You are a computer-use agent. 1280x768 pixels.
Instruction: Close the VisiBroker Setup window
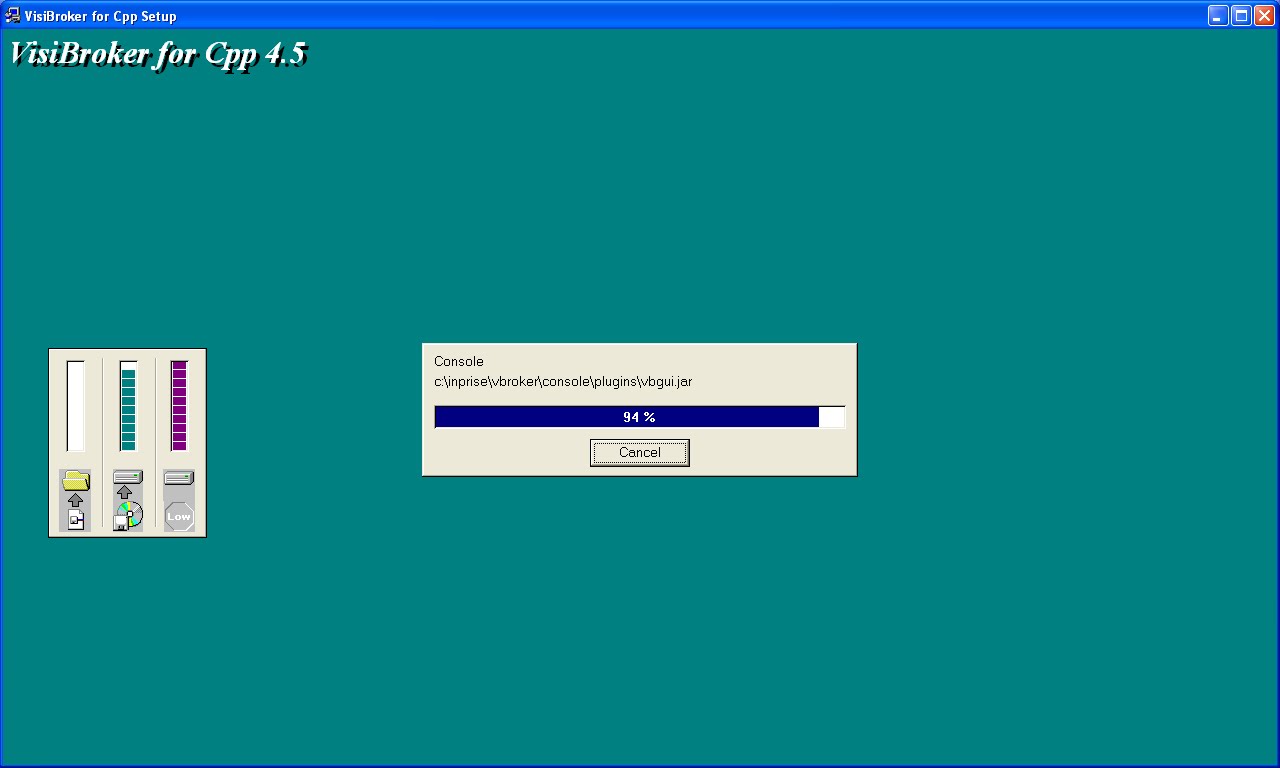pyautogui.click(x=1264, y=15)
